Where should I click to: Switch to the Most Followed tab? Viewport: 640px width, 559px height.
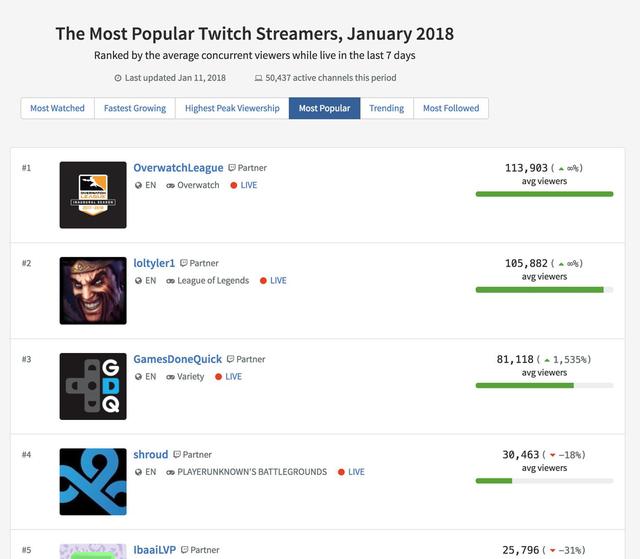point(451,108)
